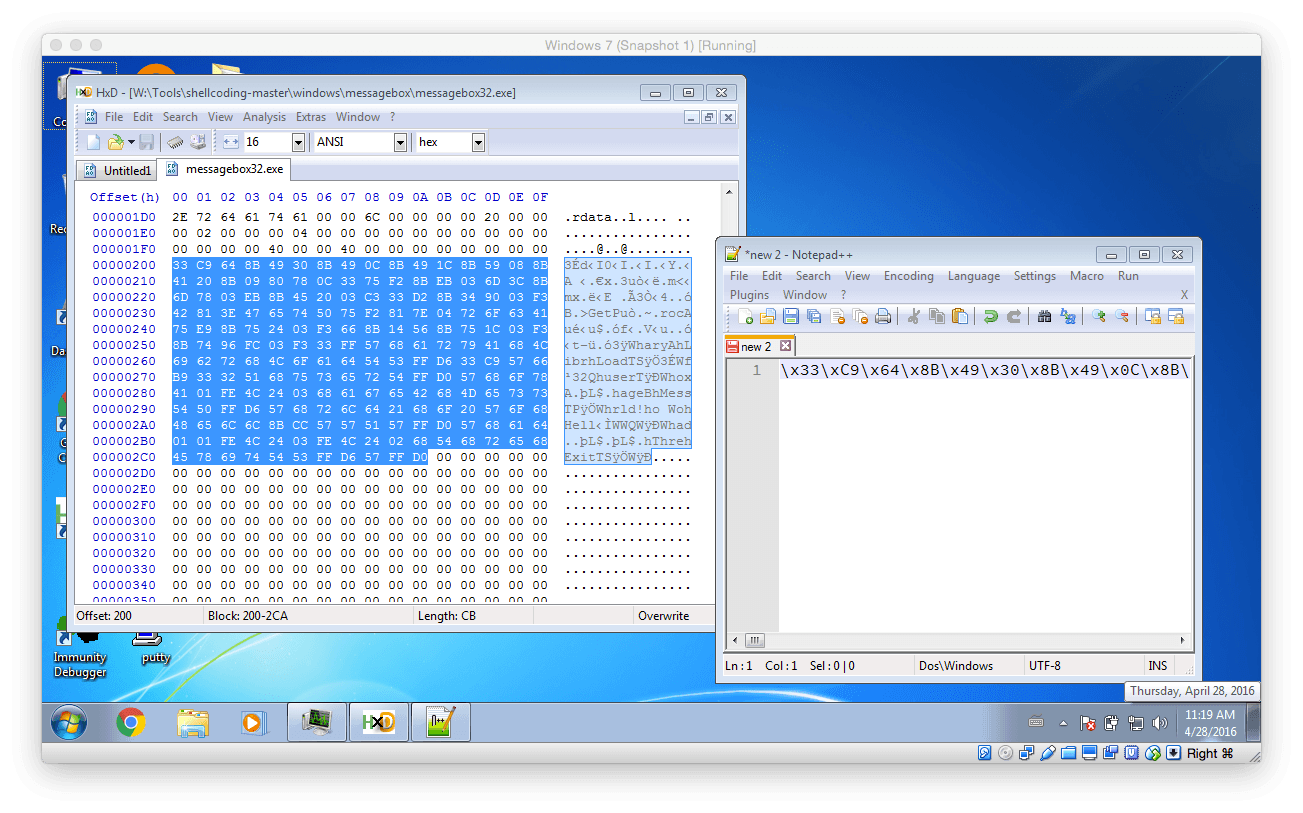Open HxD File menu
Screen dimensions: 1303x813
114,117
